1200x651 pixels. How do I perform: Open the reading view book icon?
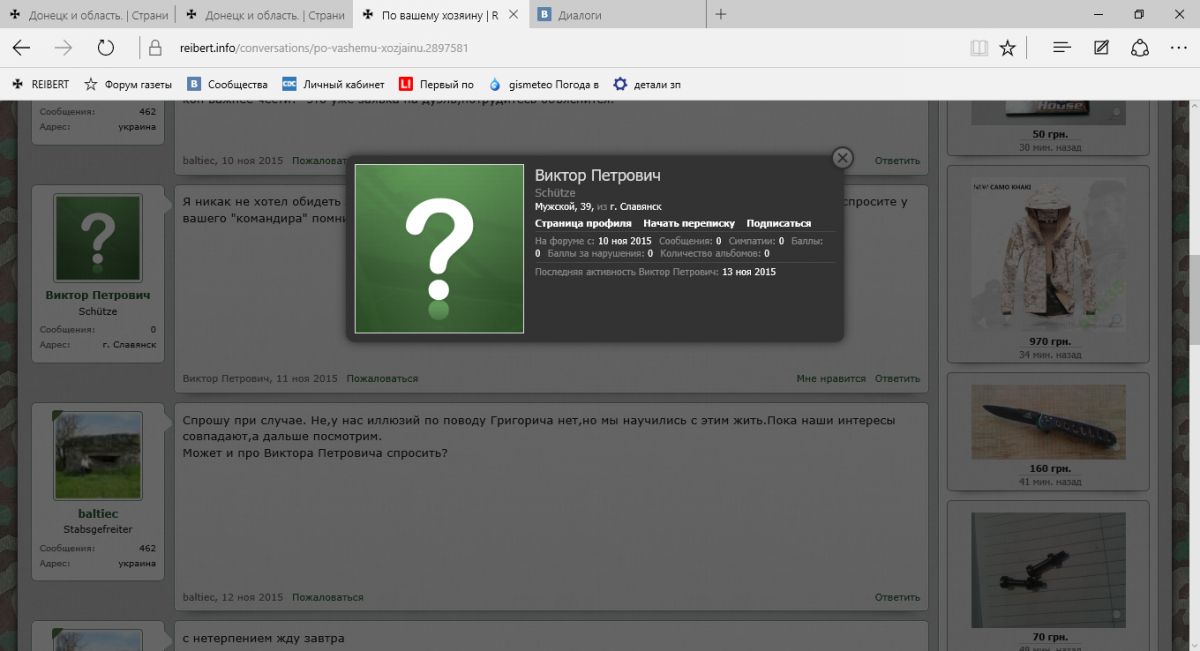point(978,48)
